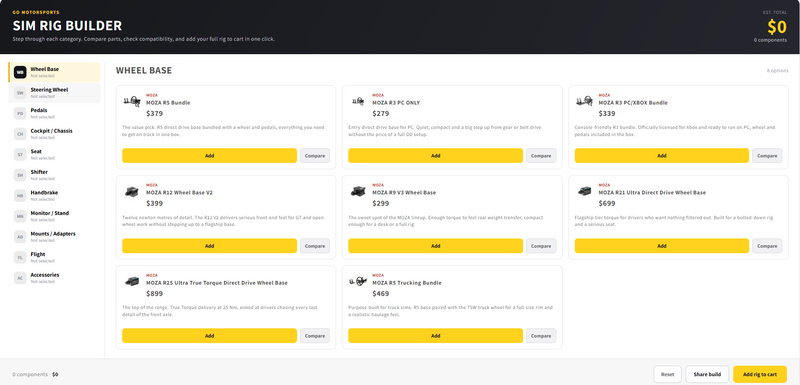Screen dimensions: 800x385
Task: Compare the MOZA R3 PC ONLY base
Action: coord(541,156)
